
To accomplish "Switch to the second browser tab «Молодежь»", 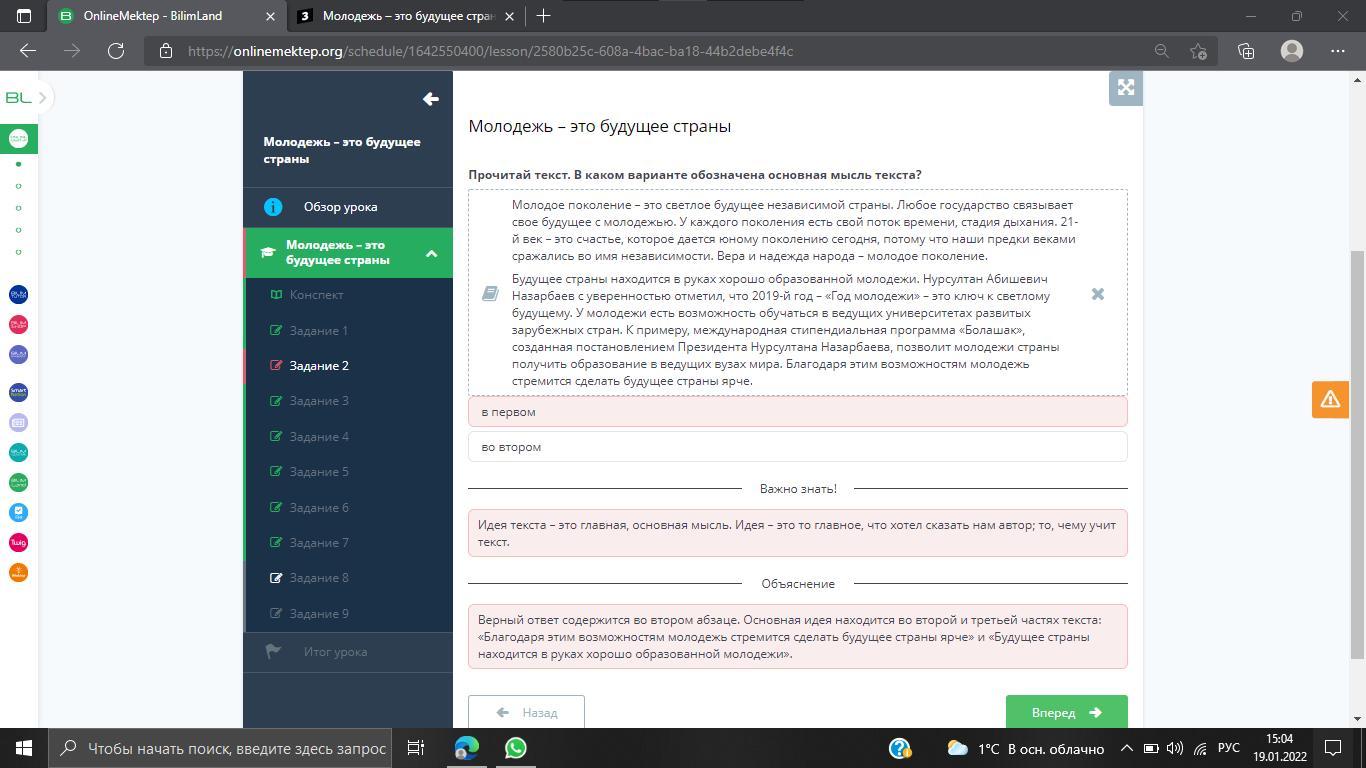I will click(408, 16).
